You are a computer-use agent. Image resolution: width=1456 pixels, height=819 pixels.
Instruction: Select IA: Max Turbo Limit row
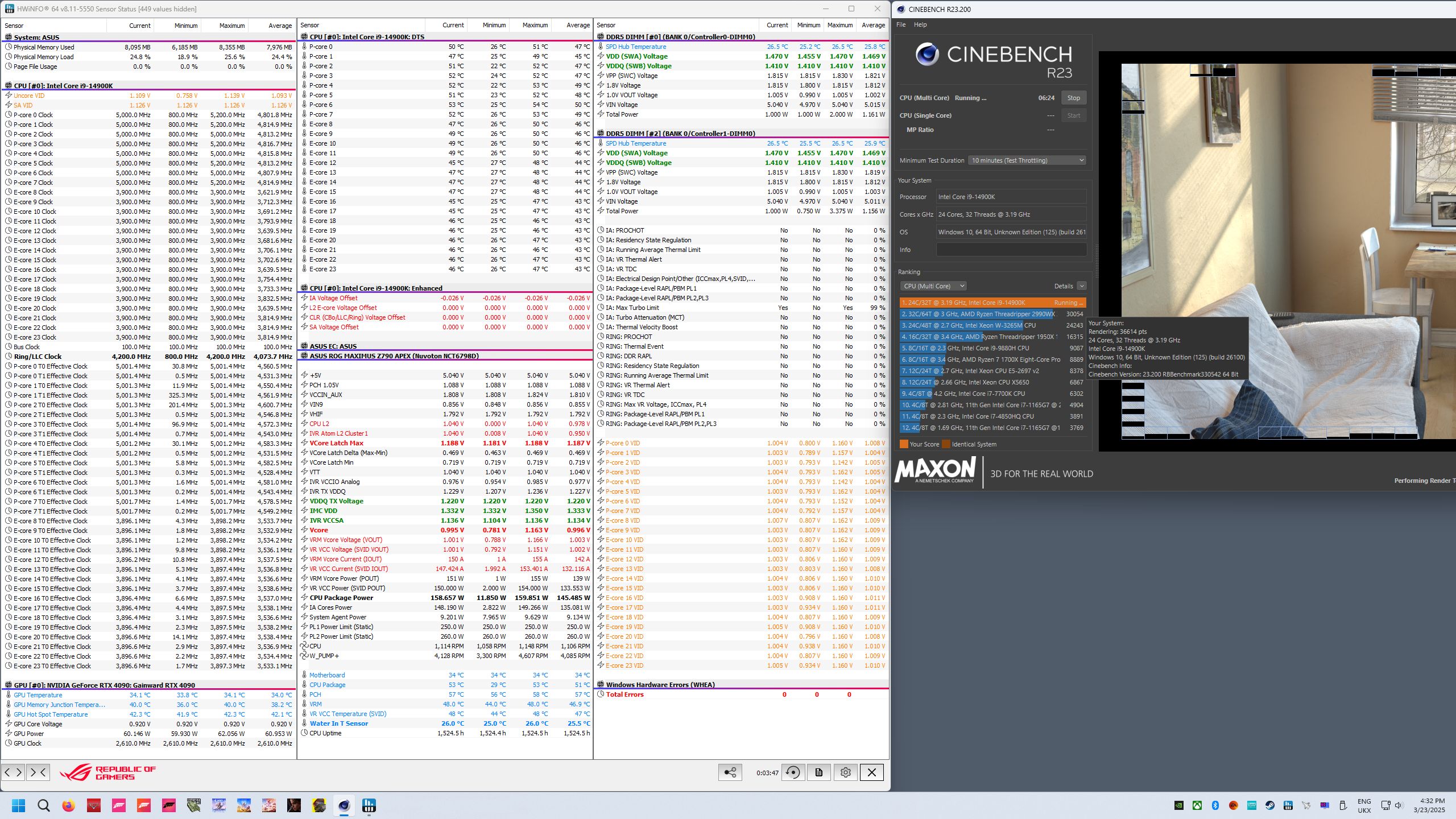742,308
